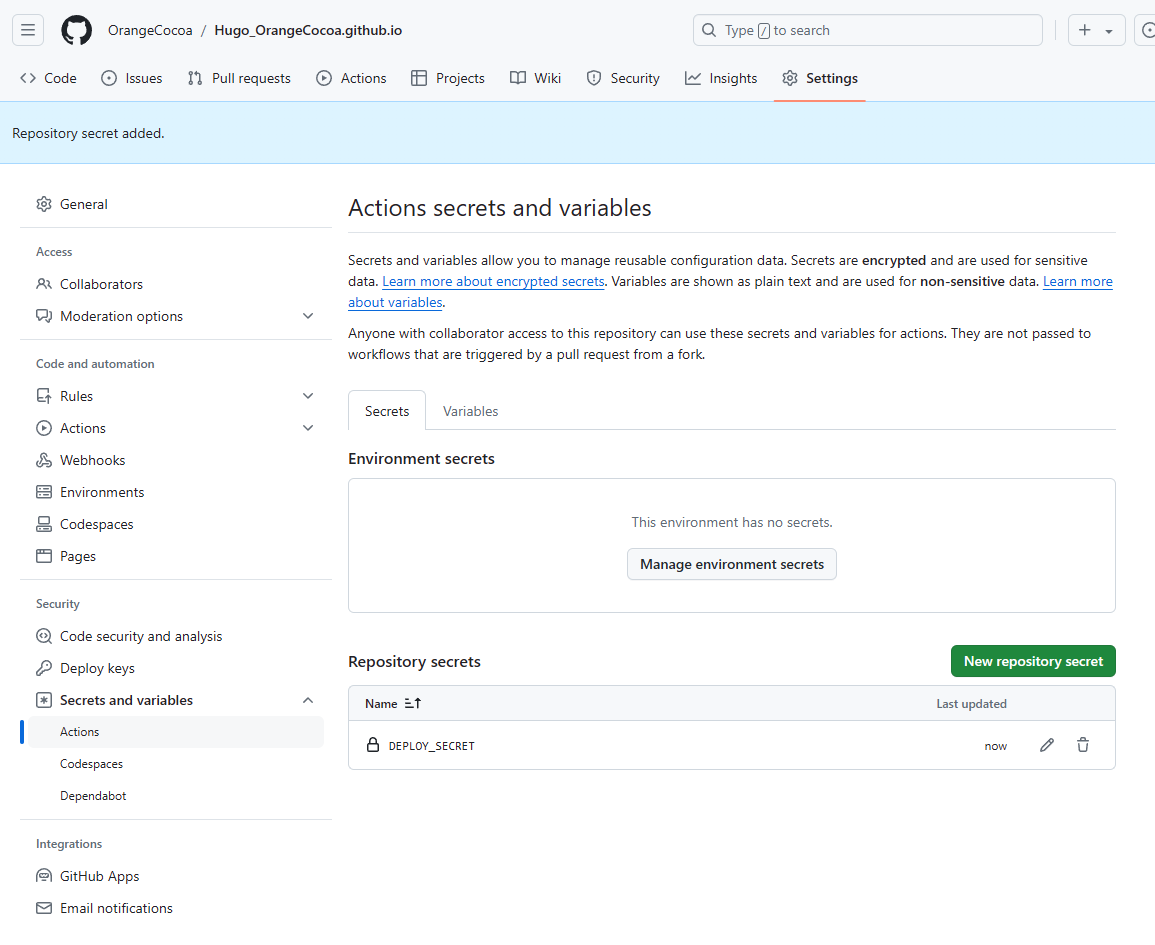
Task: Edit the DEPLOY_SECRET pencil icon
Action: click(x=1047, y=745)
